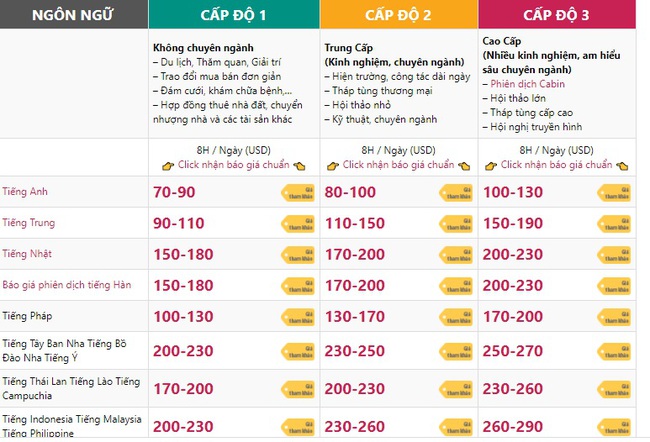The width and height of the screenshot is (650, 442).
Task: Click the price tag beside English 70-90
Action: coord(298,193)
